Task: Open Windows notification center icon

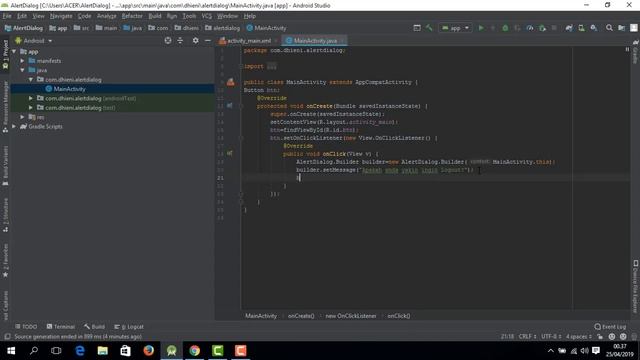Action: [x=596, y=351]
